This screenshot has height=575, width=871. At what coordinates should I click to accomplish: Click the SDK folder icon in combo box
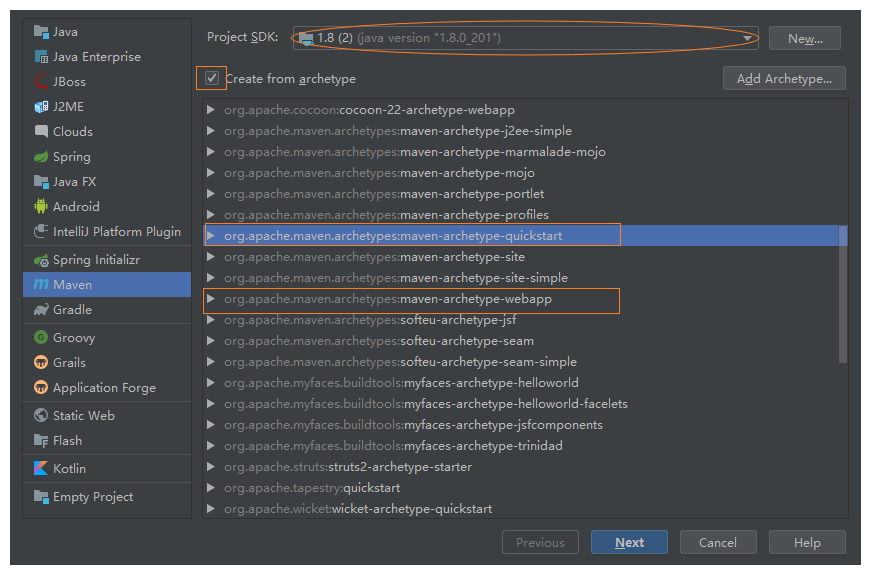coord(306,38)
